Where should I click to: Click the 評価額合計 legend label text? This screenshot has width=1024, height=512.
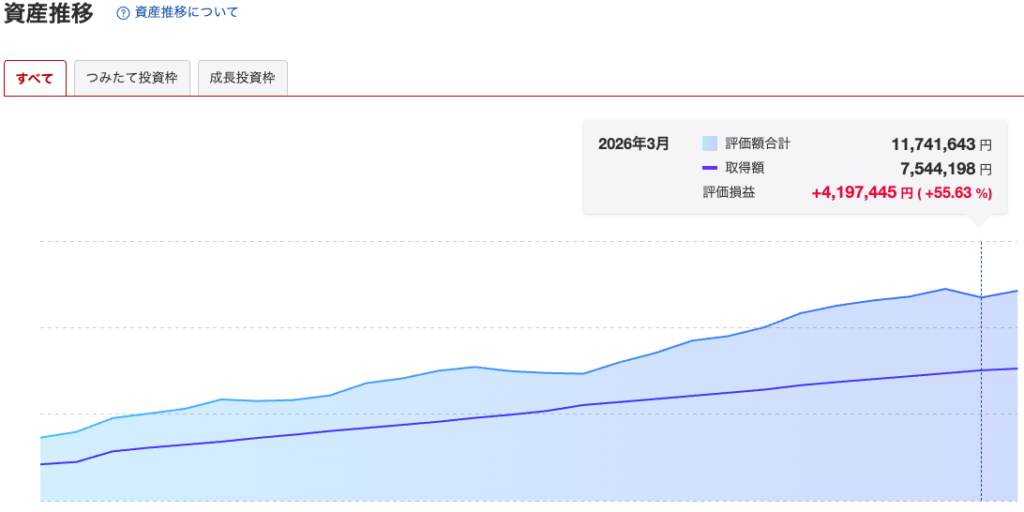pyautogui.click(x=757, y=144)
